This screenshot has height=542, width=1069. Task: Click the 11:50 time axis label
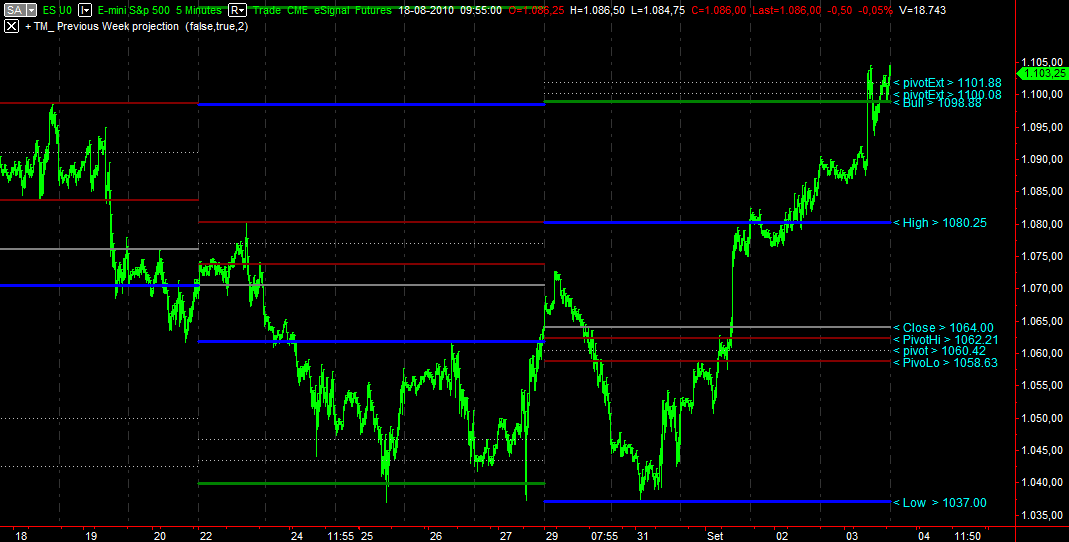point(967,537)
